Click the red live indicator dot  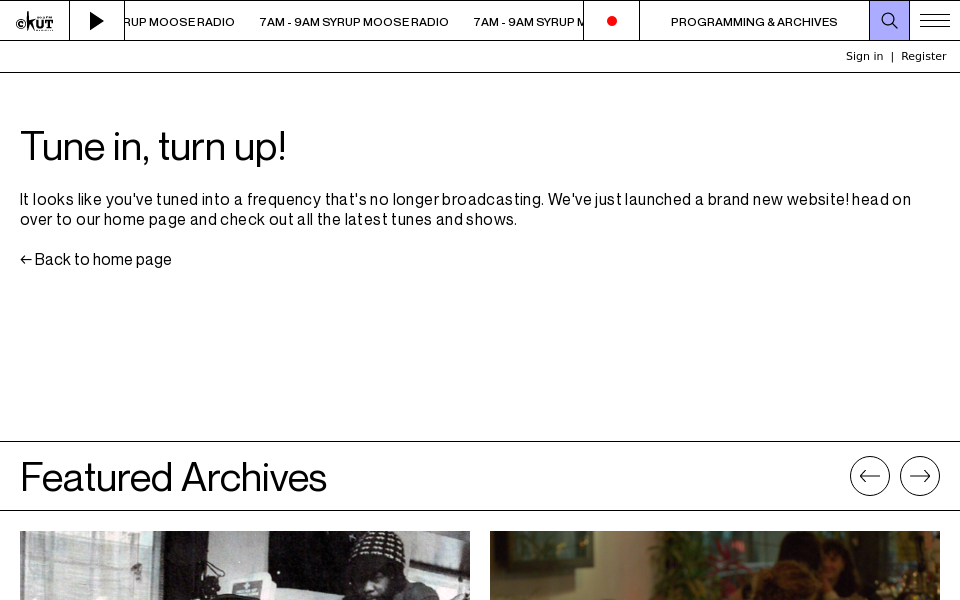(x=612, y=21)
